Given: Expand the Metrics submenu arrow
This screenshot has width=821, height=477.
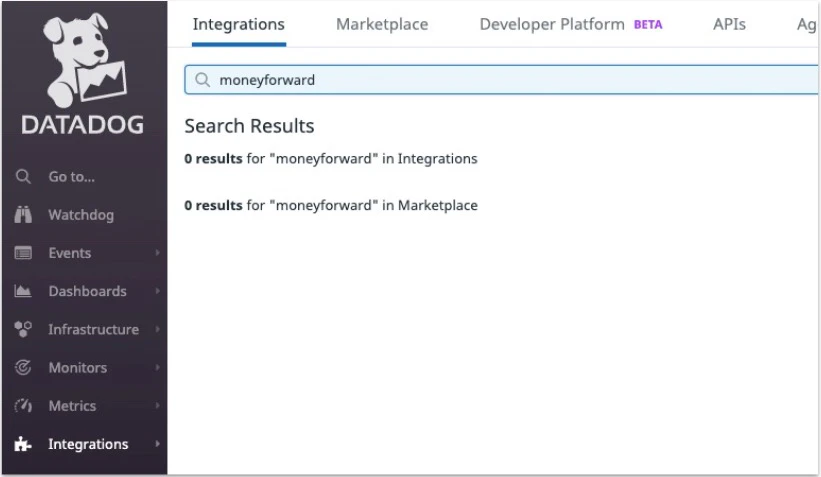Looking at the screenshot, I should [157, 405].
